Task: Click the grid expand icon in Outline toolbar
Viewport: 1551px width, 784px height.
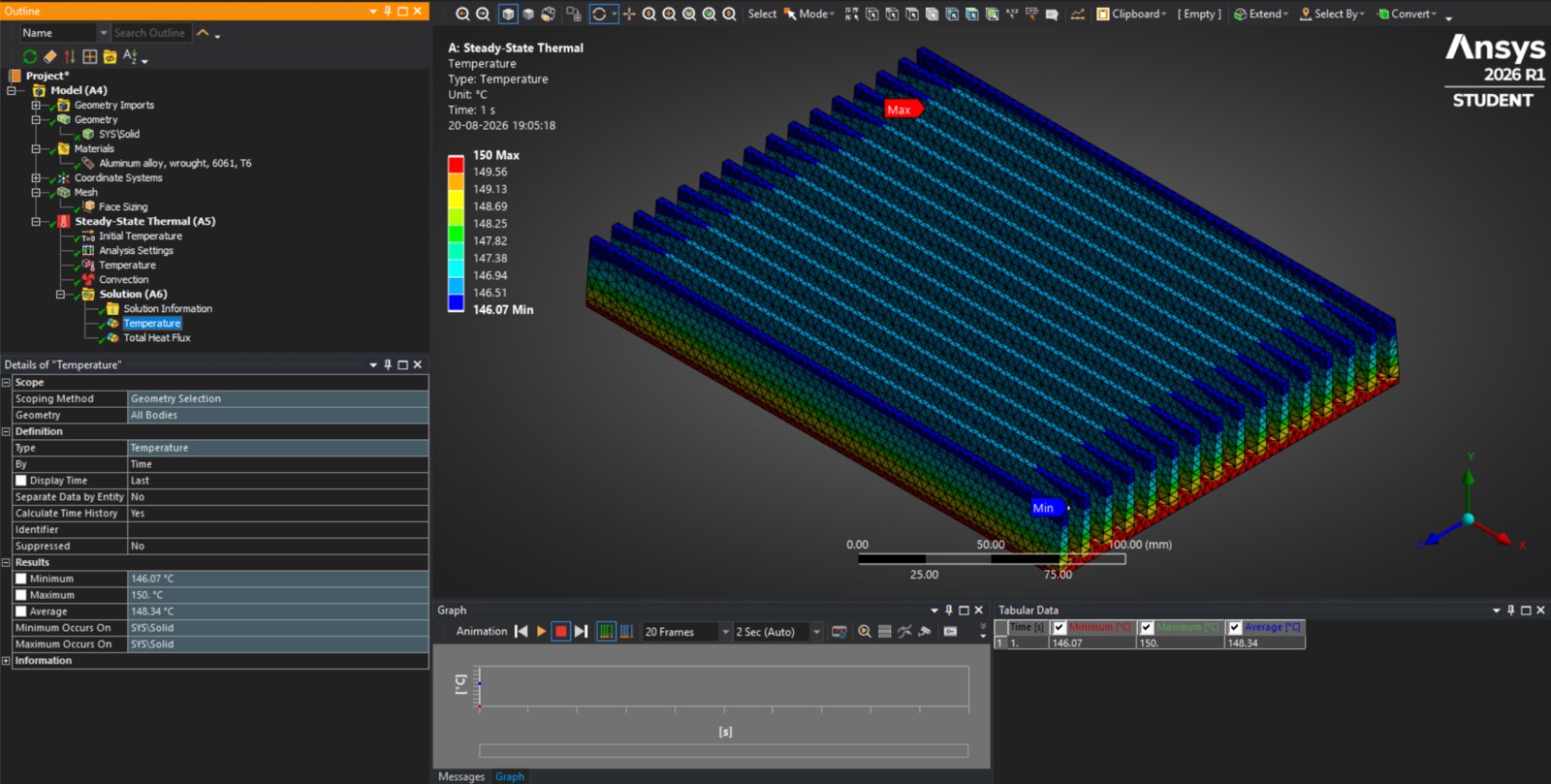Action: 90,57
